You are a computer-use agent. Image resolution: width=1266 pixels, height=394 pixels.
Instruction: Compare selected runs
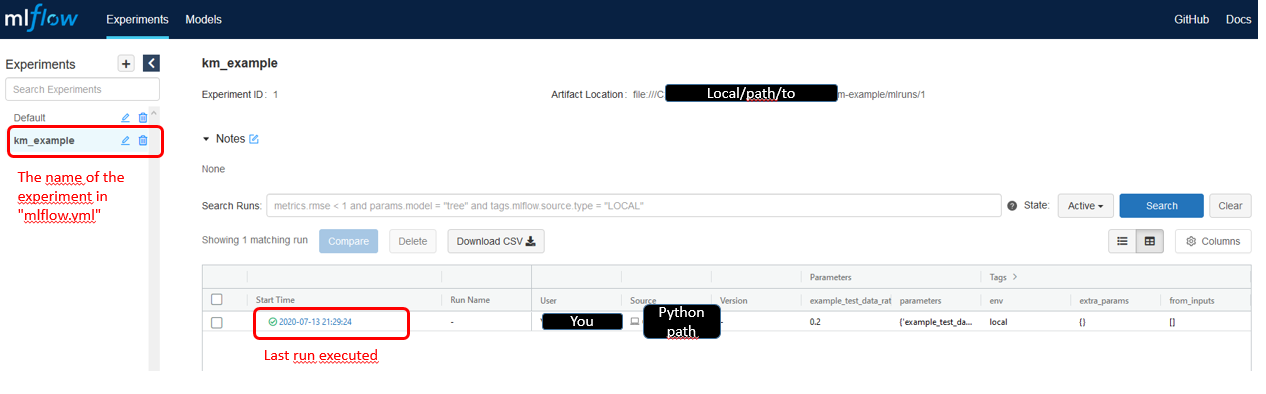(349, 241)
